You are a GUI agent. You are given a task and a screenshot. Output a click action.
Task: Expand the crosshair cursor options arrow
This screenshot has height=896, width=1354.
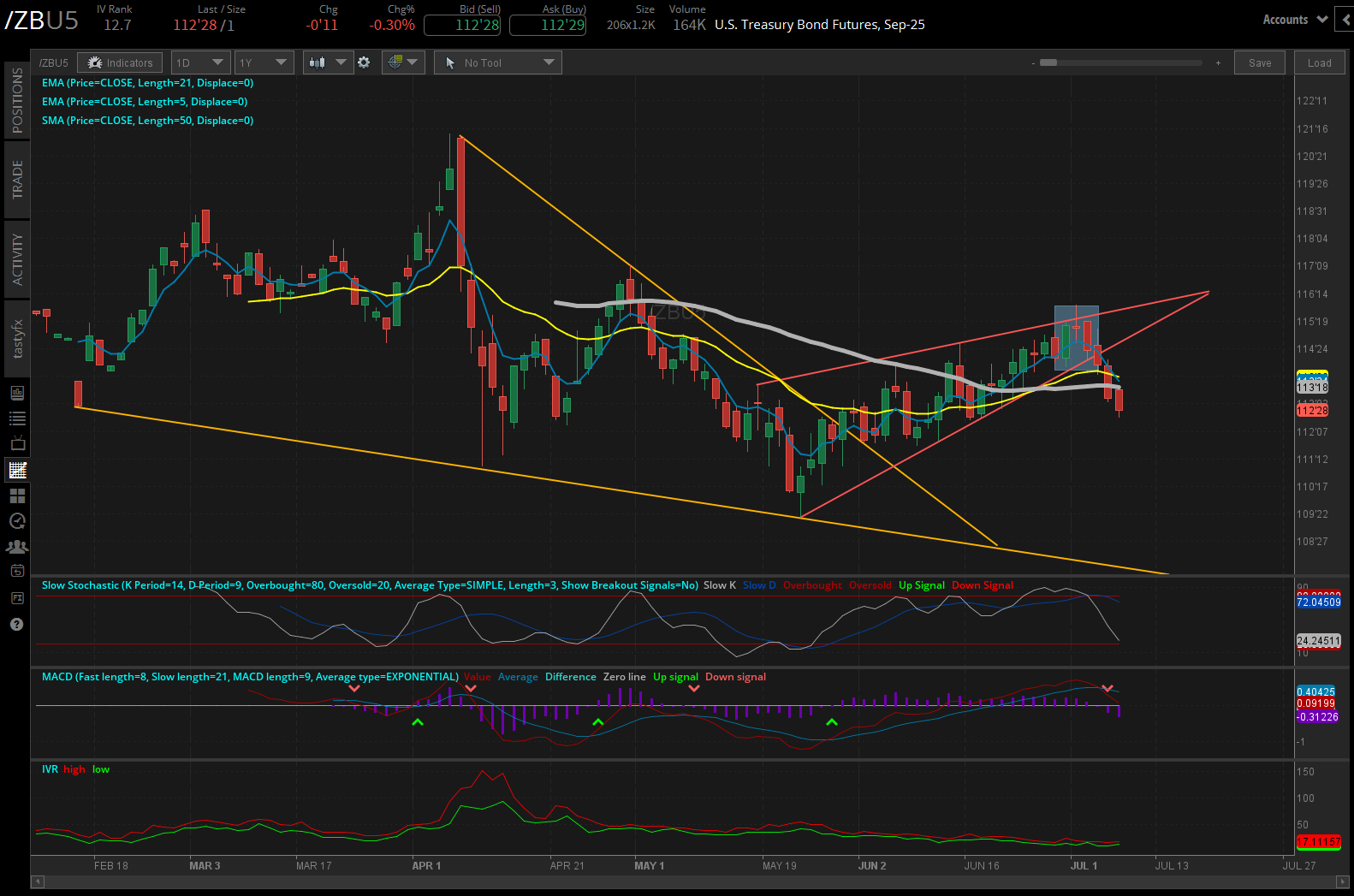413,62
